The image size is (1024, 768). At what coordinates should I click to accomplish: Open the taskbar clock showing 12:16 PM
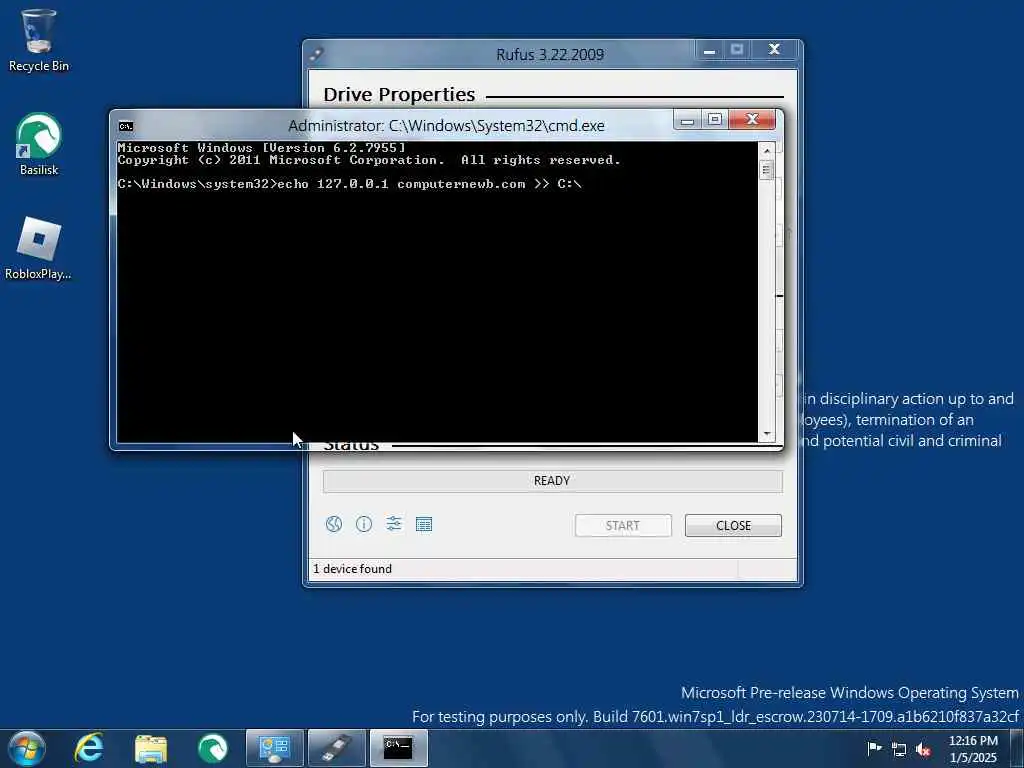[x=973, y=749]
